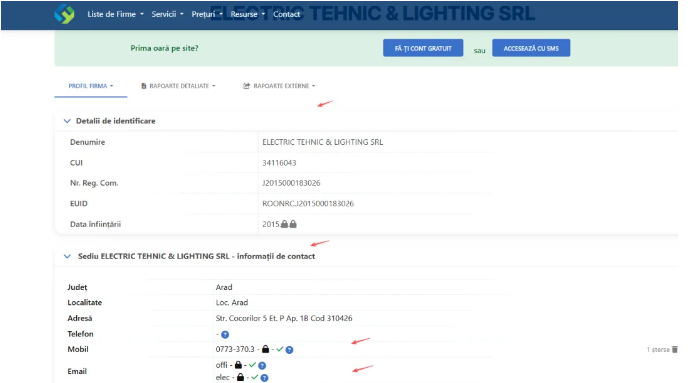This screenshot has width=695, height=383.
Task: Click caret beside RAPOARTE DETALIATE
Action: [x=214, y=86]
